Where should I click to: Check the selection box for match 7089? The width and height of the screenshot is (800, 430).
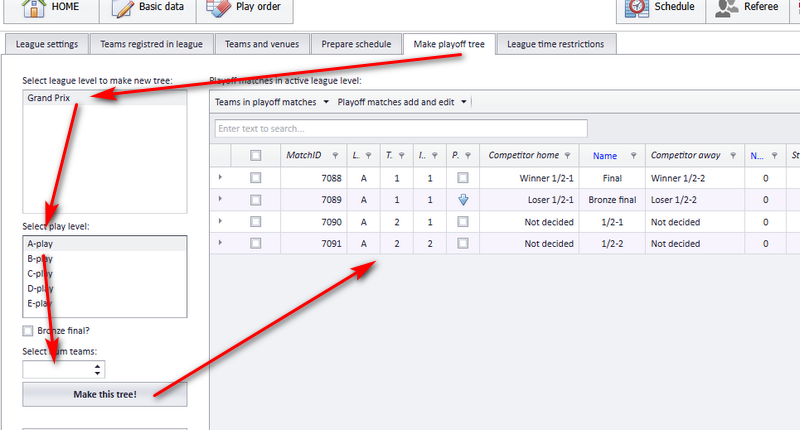pyautogui.click(x=256, y=200)
